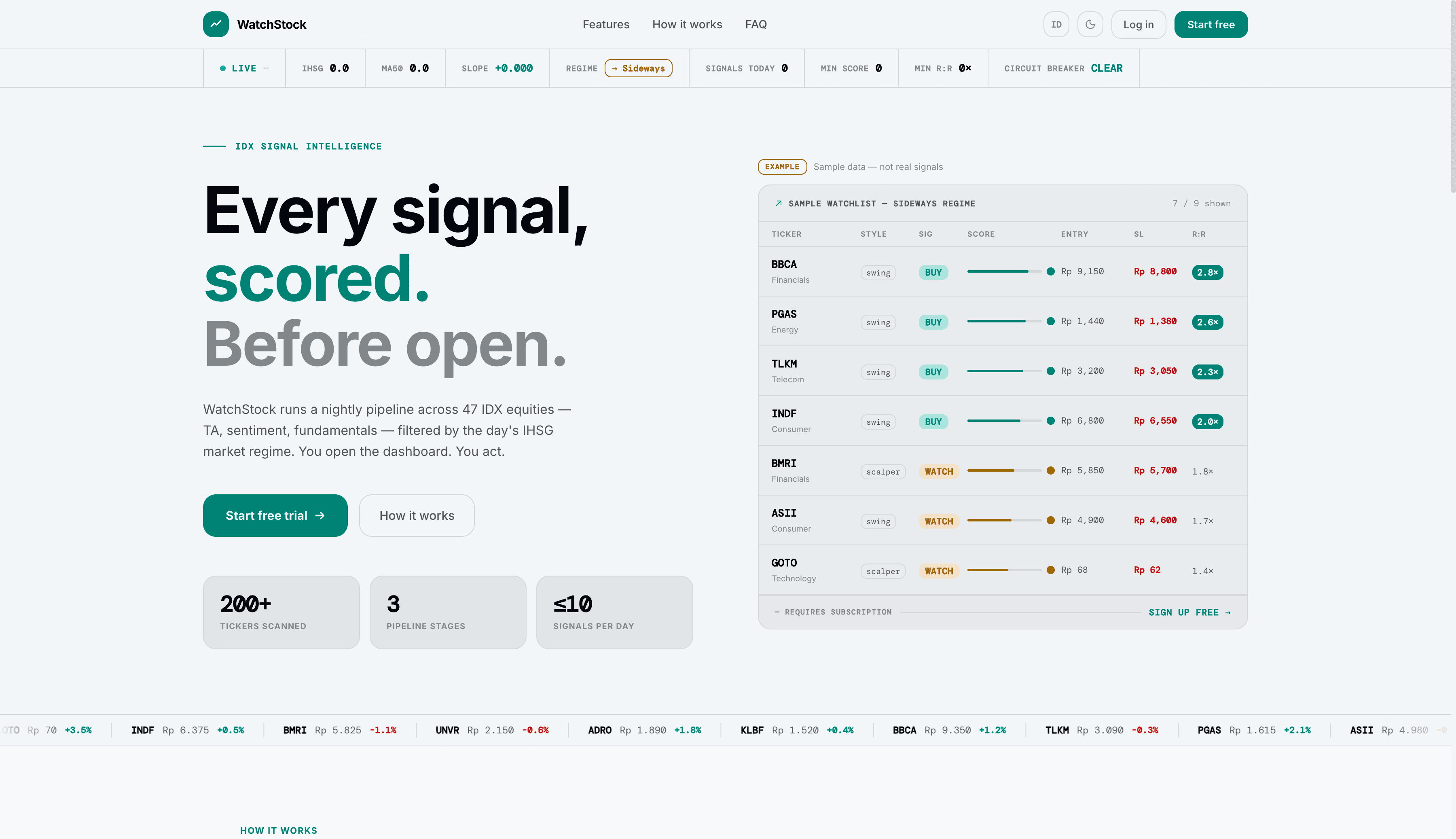Click the scalper style tag for BMRI
Image resolution: width=1456 pixels, height=839 pixels.
[x=883, y=472]
